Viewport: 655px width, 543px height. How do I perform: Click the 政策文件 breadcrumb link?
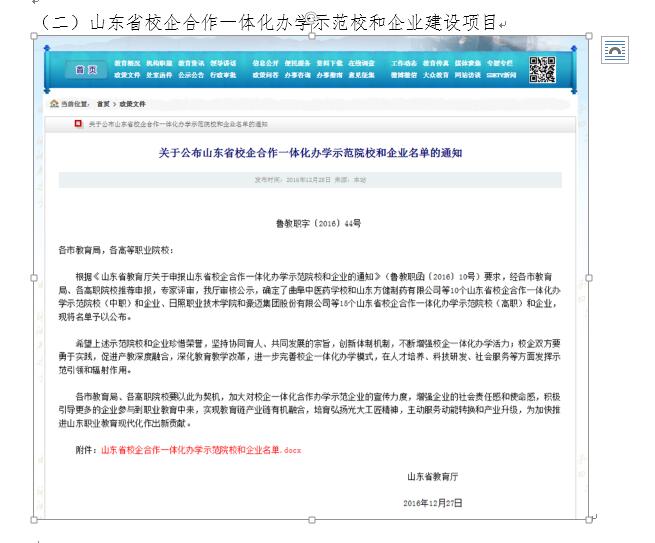point(133,103)
